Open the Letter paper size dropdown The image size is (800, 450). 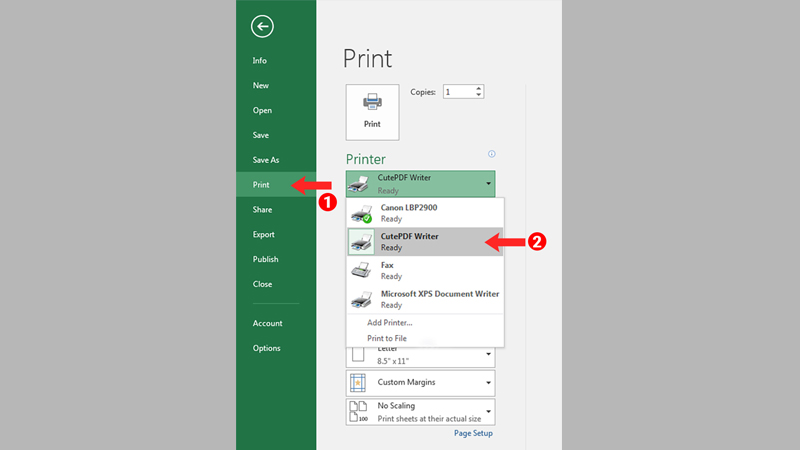point(489,355)
